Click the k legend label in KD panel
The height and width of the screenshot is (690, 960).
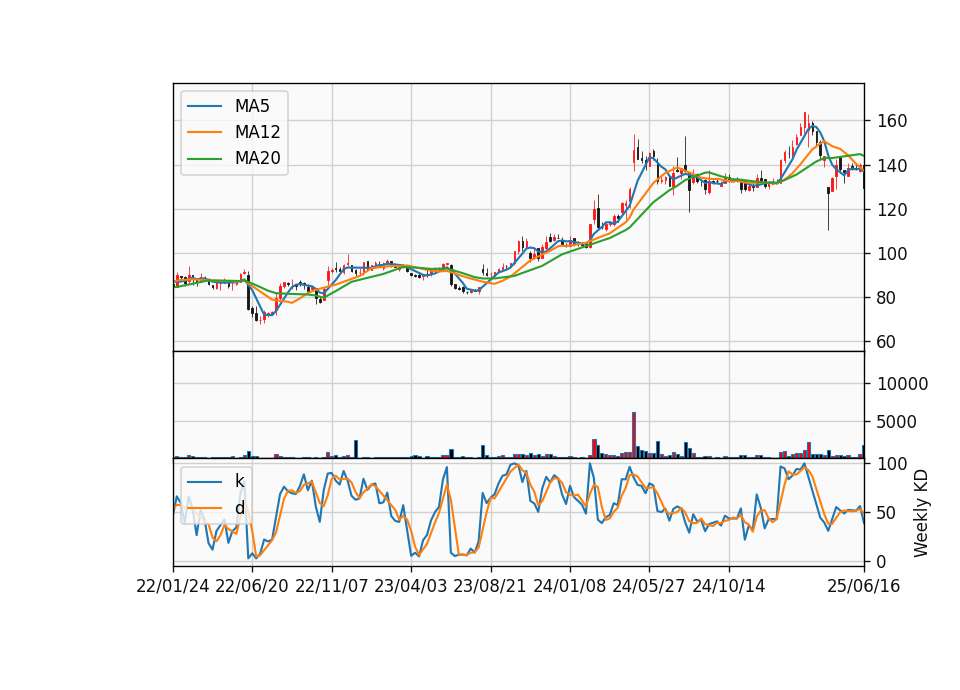click(239, 481)
